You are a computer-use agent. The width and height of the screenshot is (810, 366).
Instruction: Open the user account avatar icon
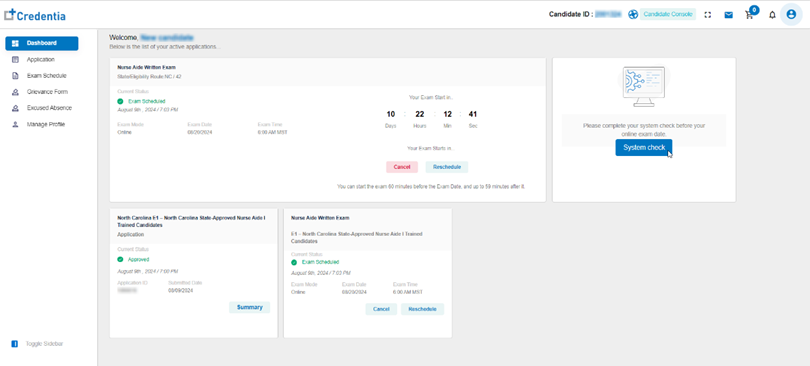tap(791, 14)
